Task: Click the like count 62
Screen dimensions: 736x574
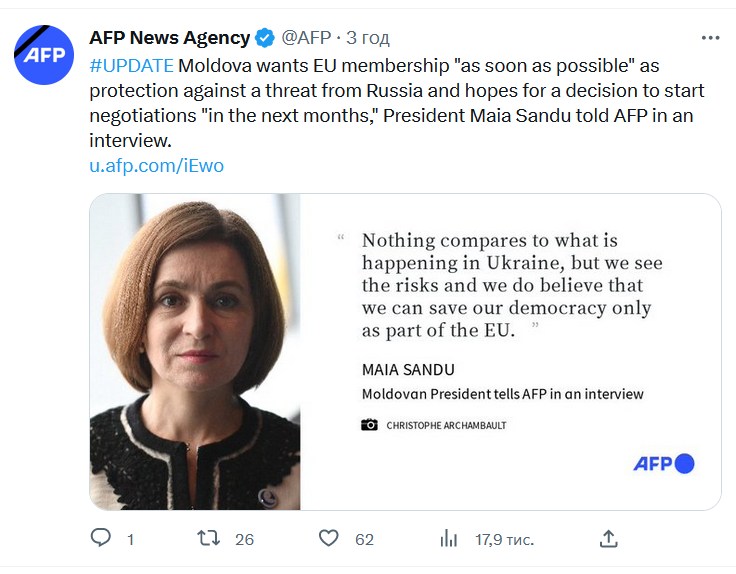Action: (x=364, y=539)
